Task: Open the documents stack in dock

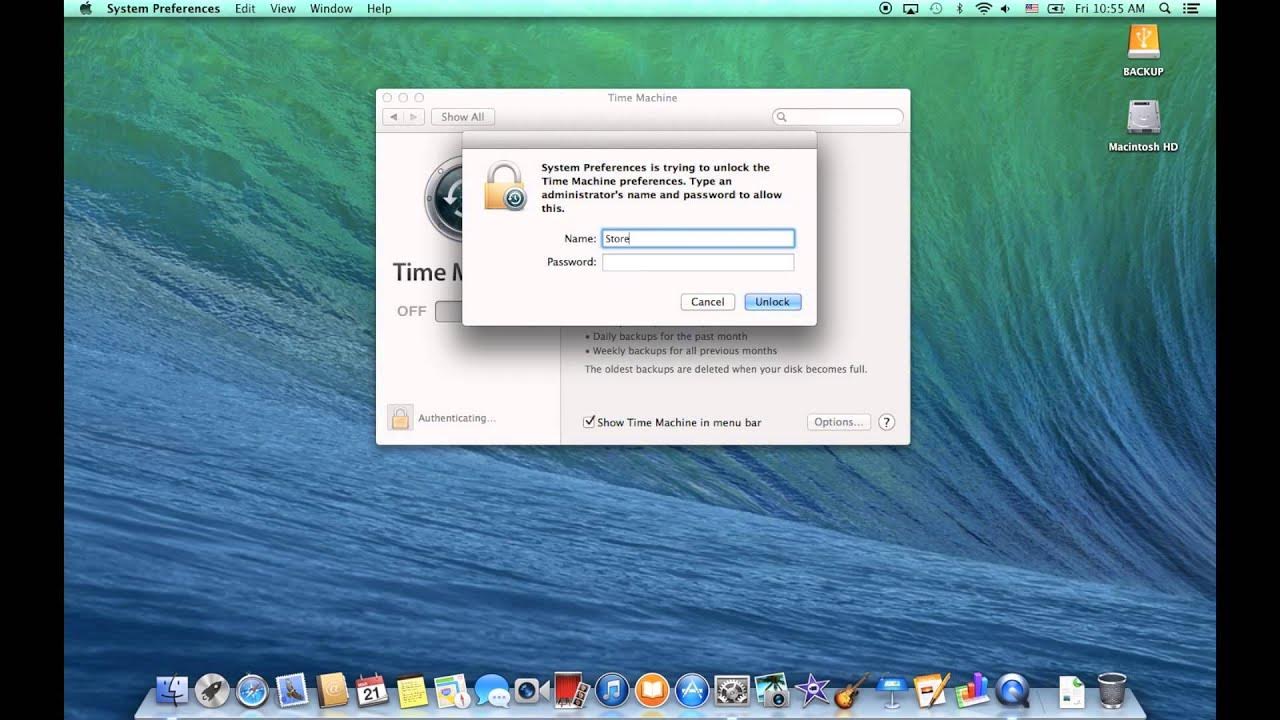Action: tap(1072, 690)
